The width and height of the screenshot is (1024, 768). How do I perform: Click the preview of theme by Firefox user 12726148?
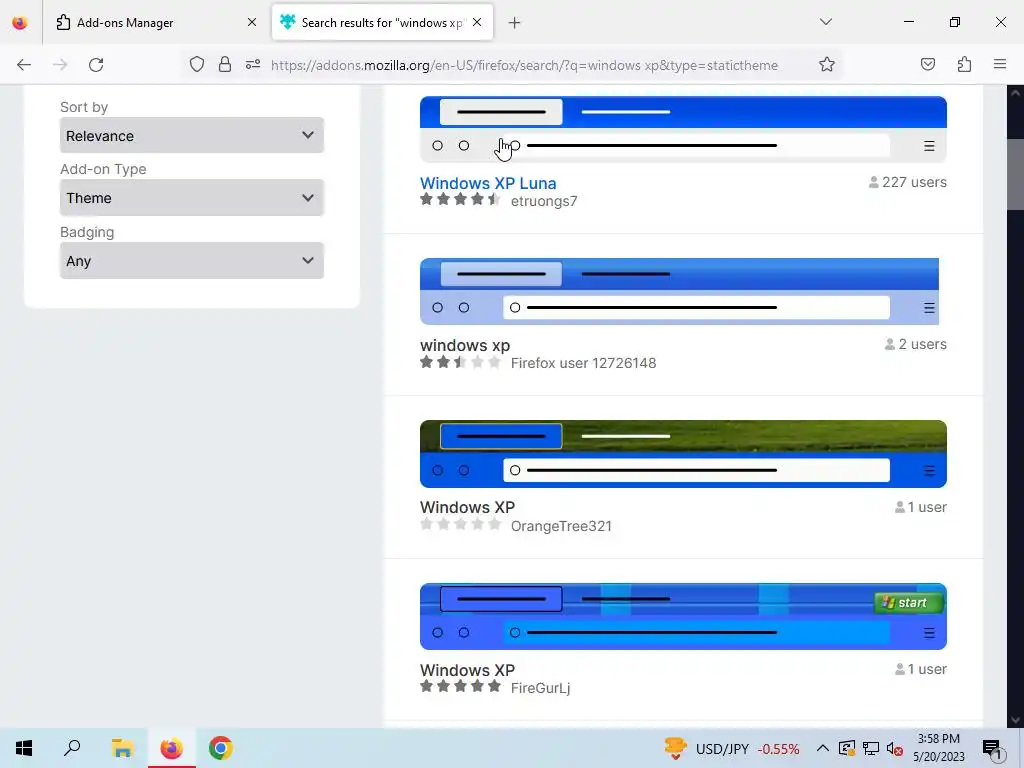coord(679,291)
